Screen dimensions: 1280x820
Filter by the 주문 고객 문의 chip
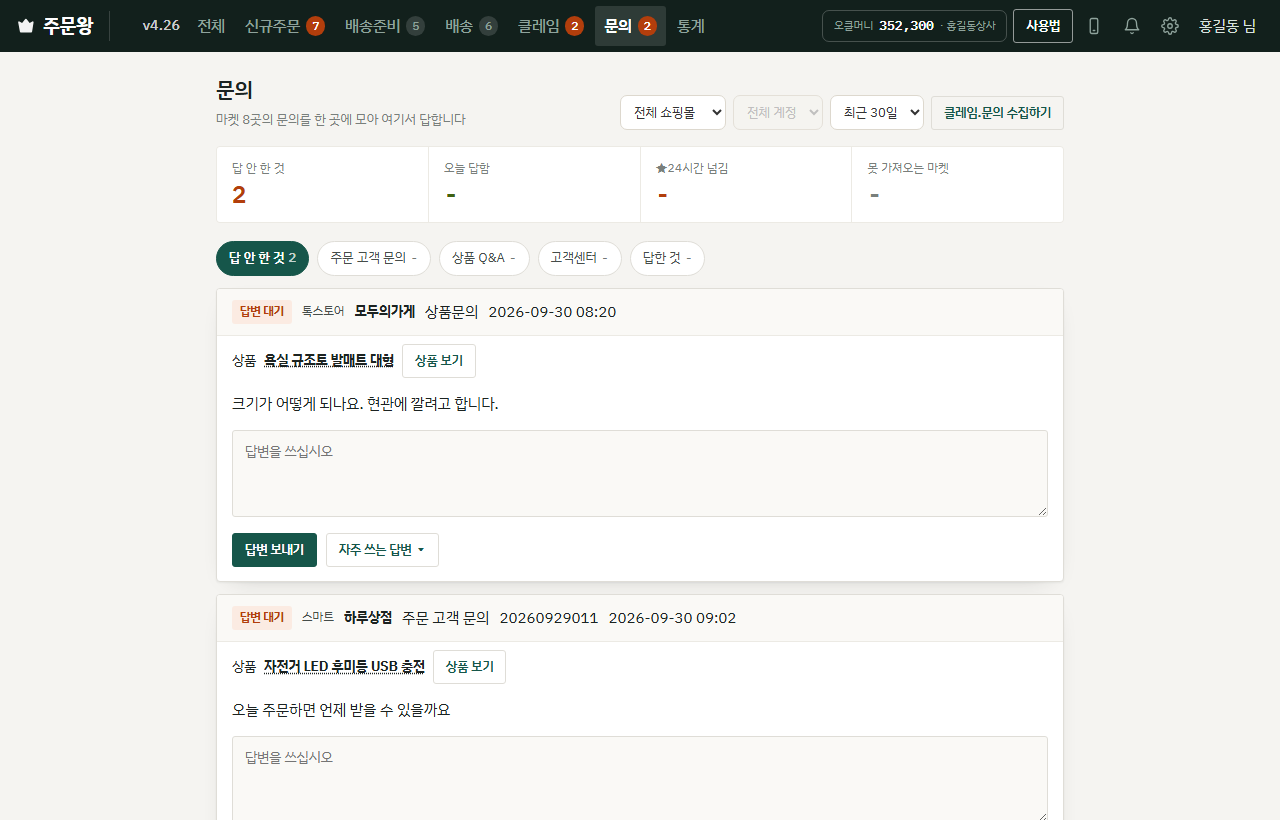(x=374, y=258)
